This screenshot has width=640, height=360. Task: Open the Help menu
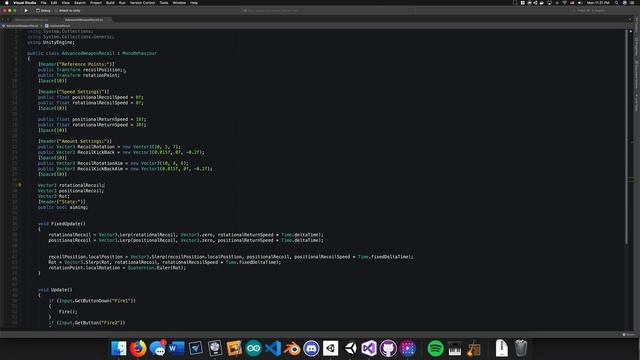(194, 2)
